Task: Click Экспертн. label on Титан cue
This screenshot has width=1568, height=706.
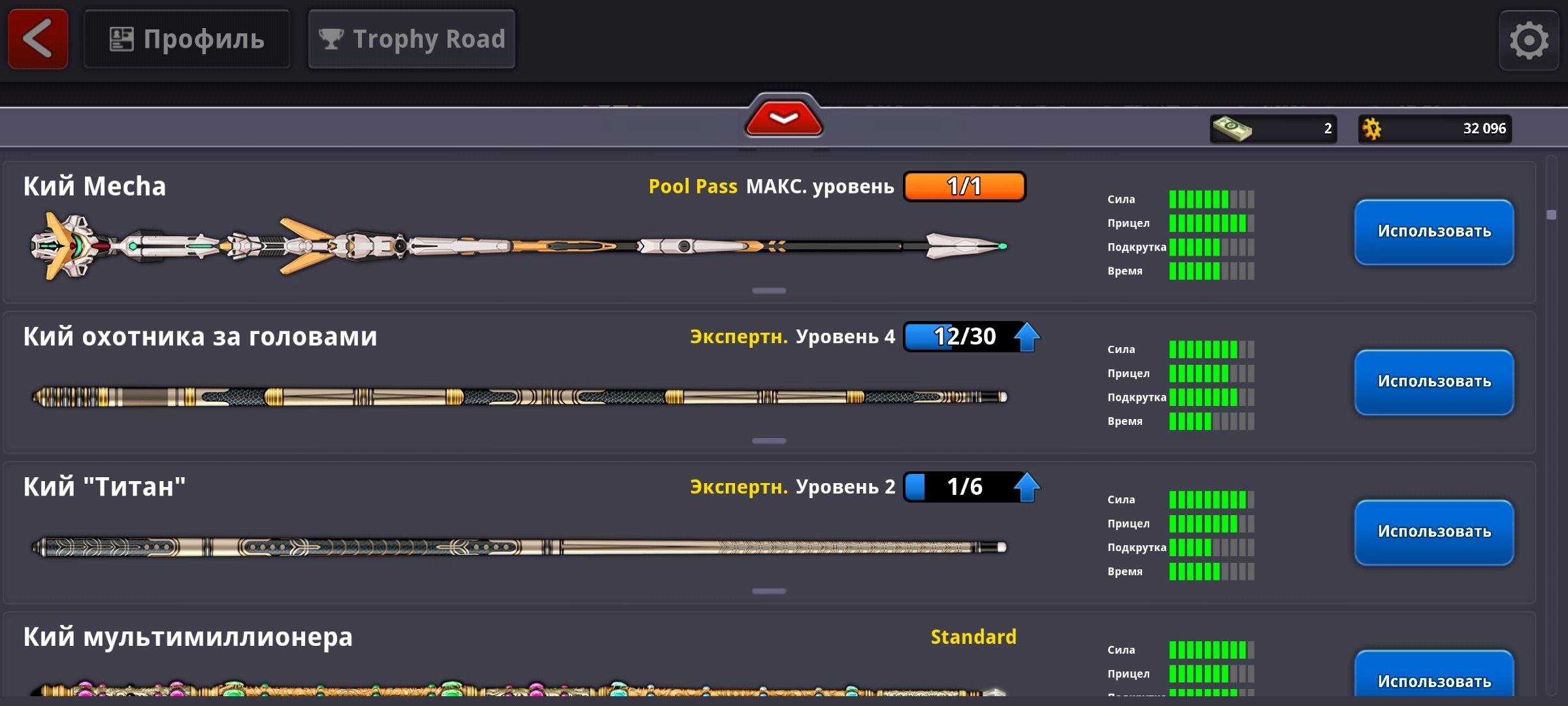Action: coord(738,487)
